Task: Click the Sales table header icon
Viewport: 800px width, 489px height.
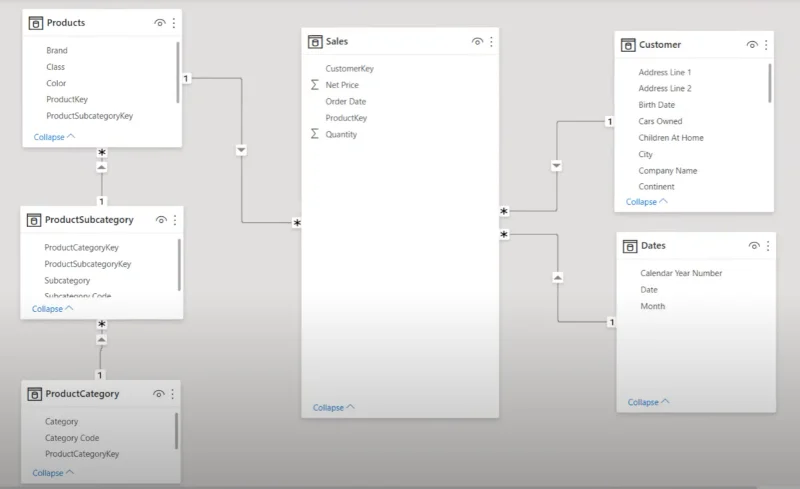Action: click(x=315, y=41)
